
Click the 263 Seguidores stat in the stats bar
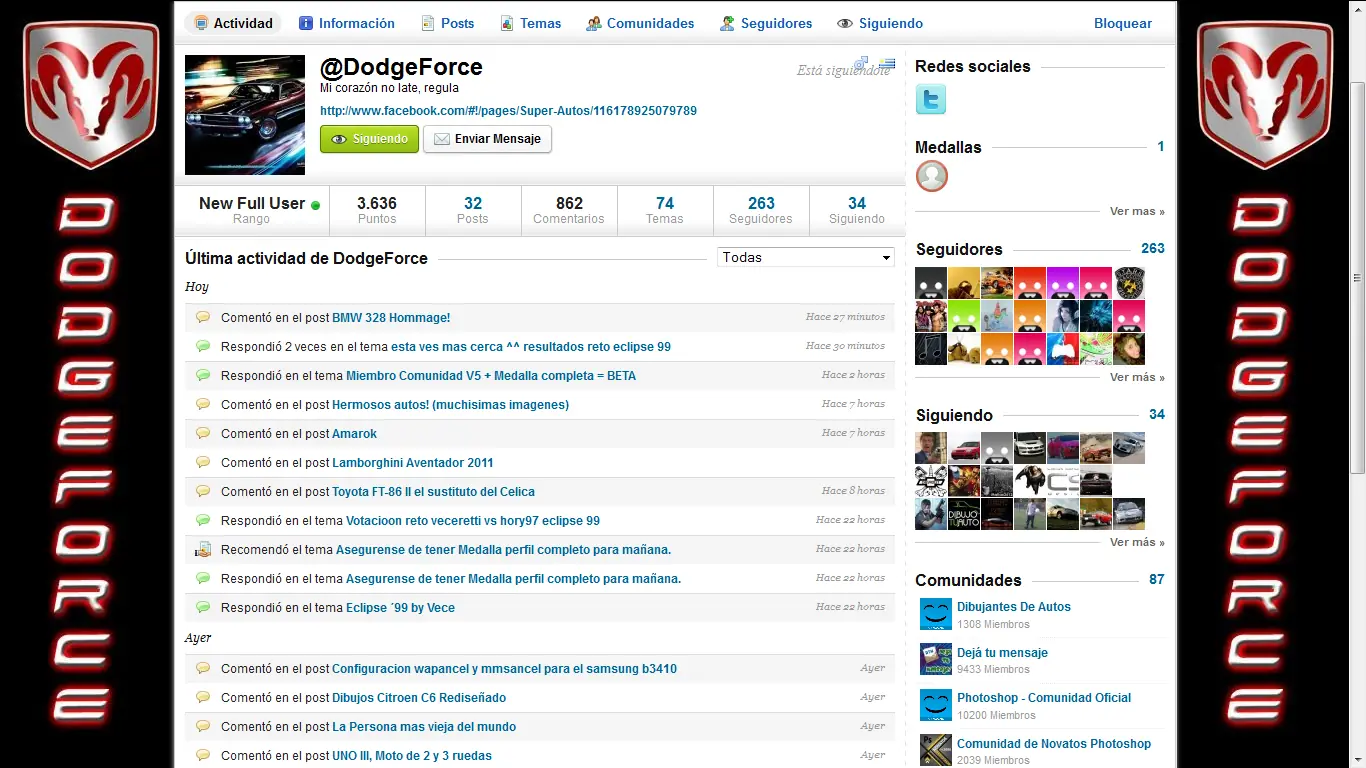[x=761, y=210]
